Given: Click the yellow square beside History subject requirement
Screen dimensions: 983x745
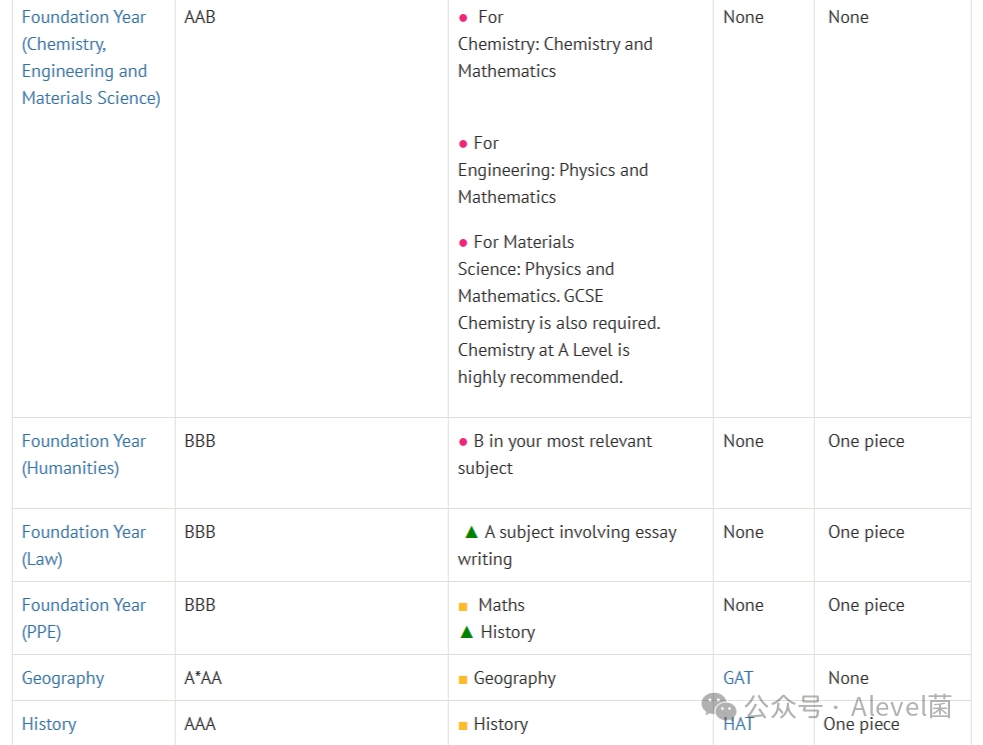Looking at the screenshot, I should coord(463,726).
